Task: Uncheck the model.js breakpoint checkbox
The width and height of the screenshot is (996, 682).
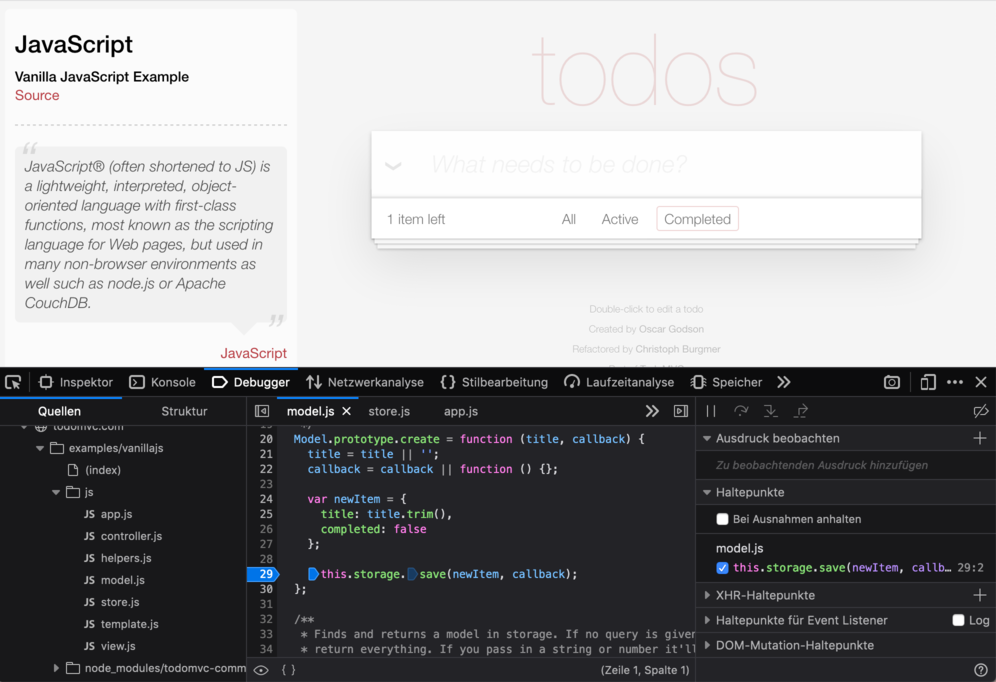Action: click(722, 568)
